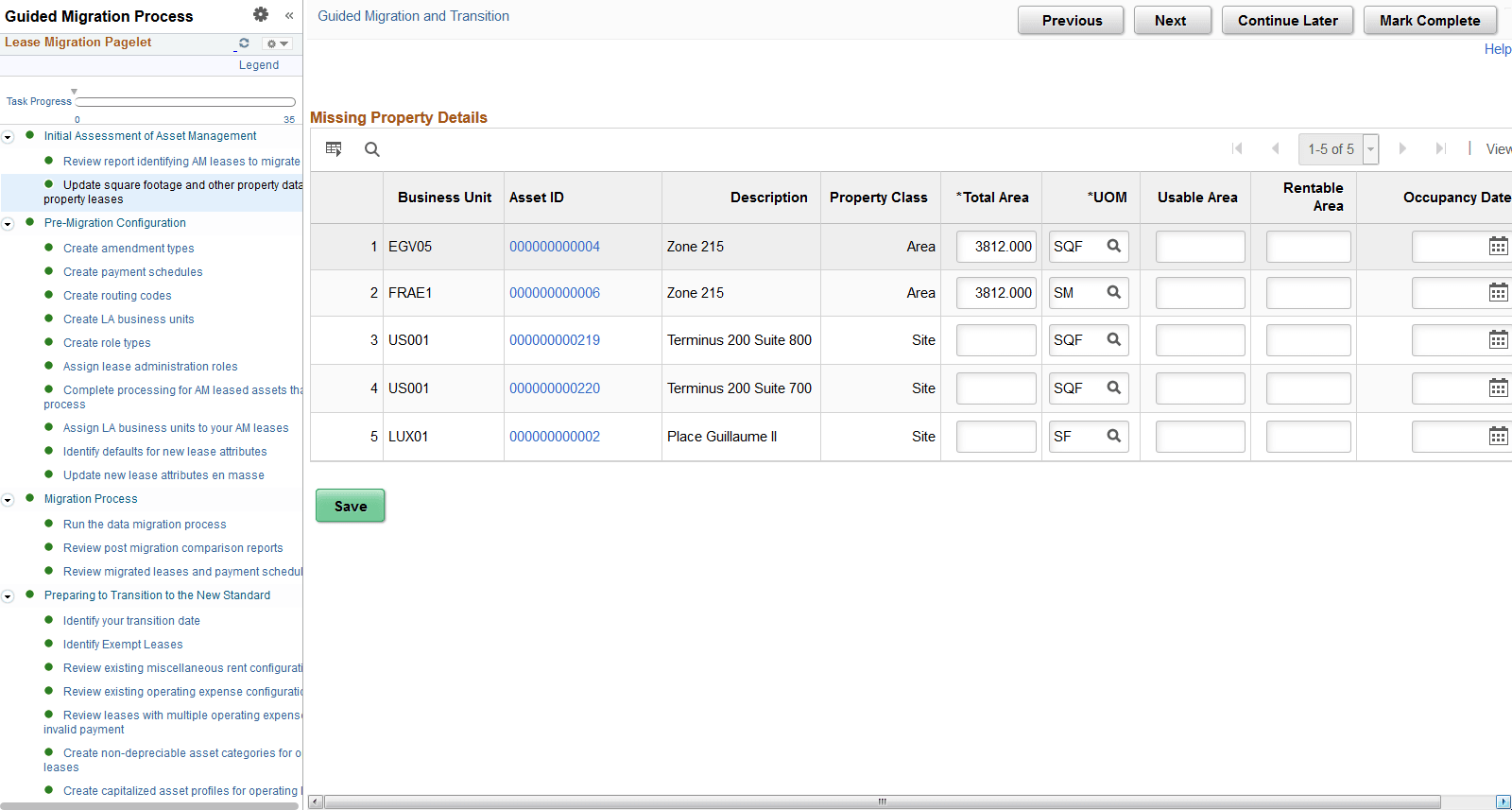This screenshot has width=1512, height=810.
Task: Edit Total Area field for asset 000000000219
Action: [x=996, y=340]
